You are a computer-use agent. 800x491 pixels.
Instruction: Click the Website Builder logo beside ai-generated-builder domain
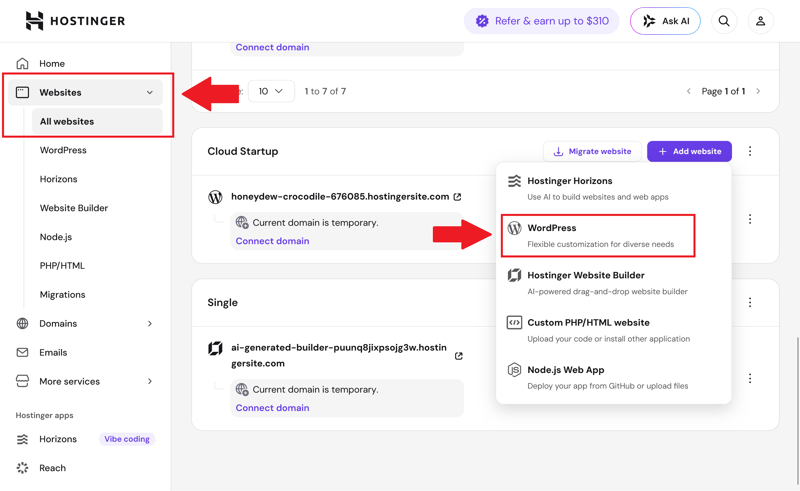click(x=215, y=348)
